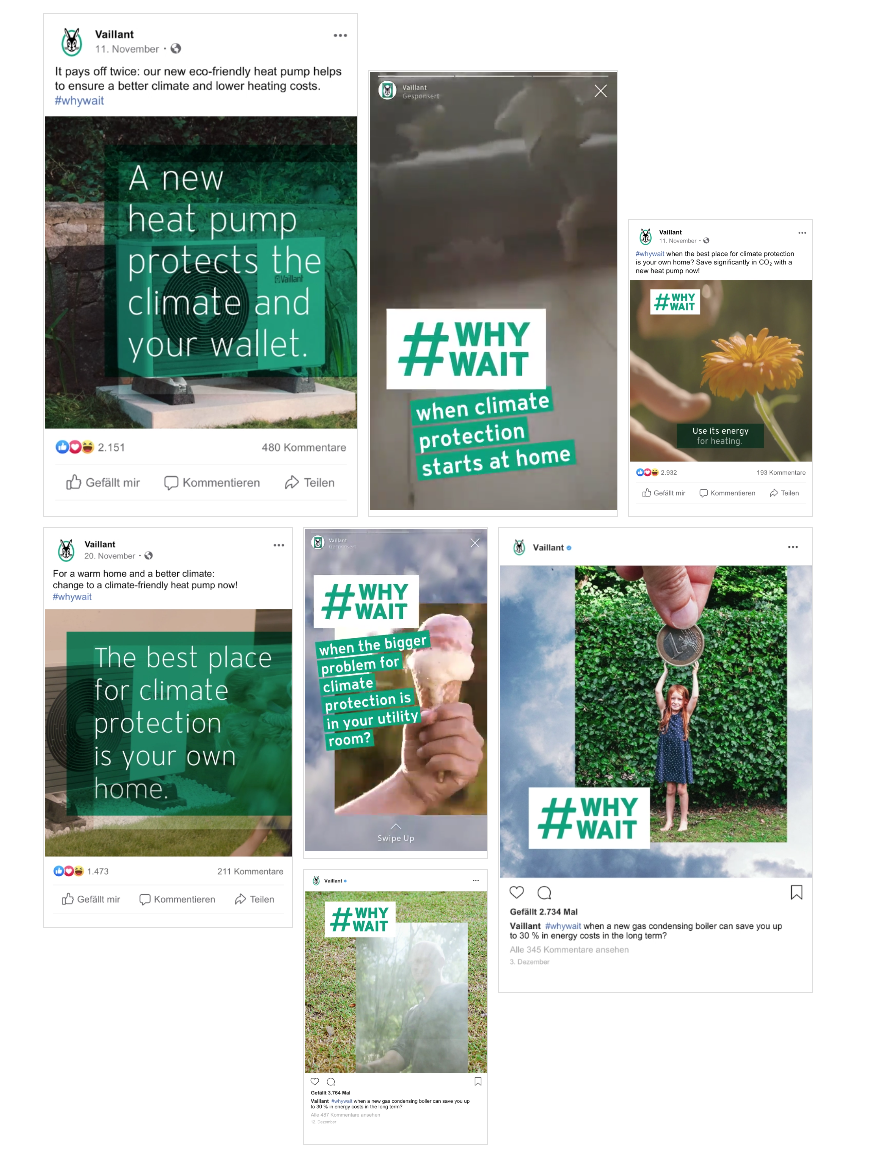The height and width of the screenshot is (1164, 895).
Task: Click the Kommentieren speech bubble on the 480 Kommentare post
Action: pyautogui.click(x=212, y=483)
